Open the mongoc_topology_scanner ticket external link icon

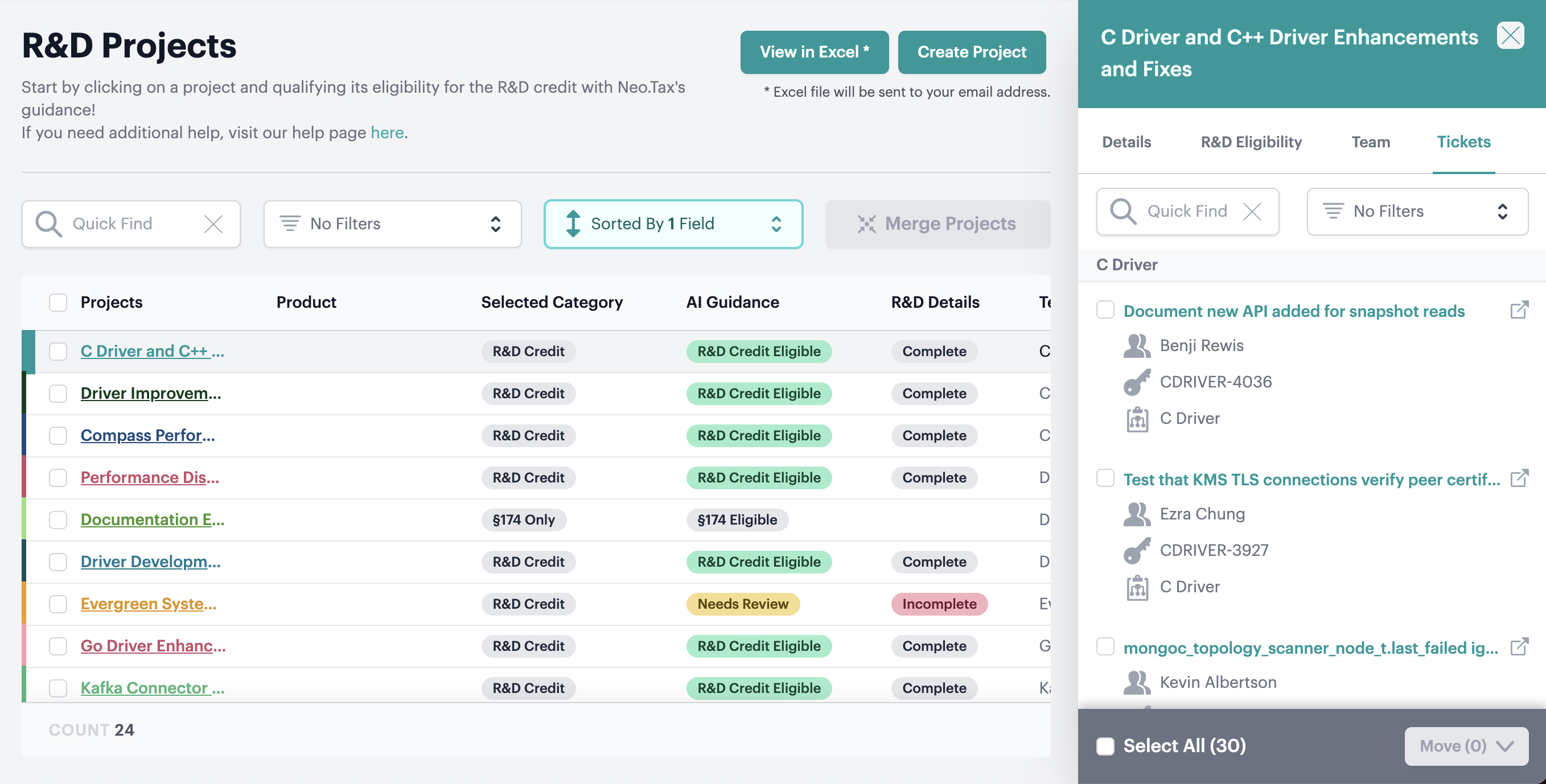click(x=1519, y=647)
